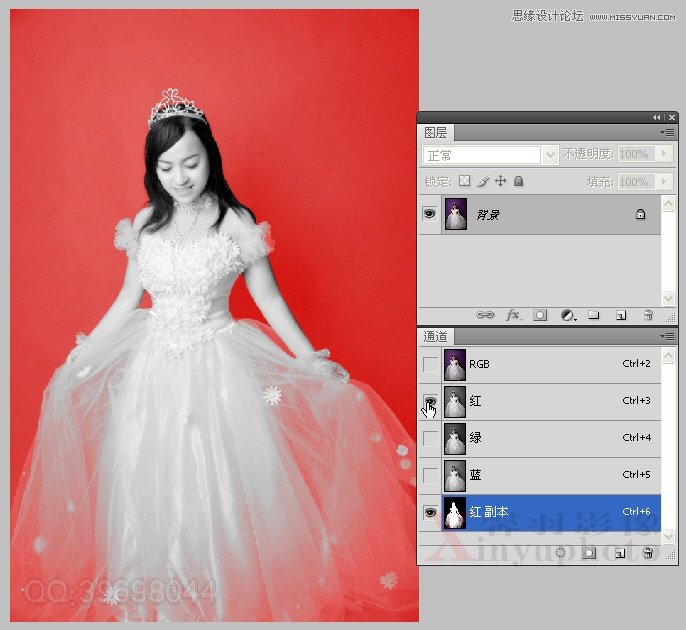
Task: Click the 红 副本 channel thumbnail
Action: (x=455, y=513)
